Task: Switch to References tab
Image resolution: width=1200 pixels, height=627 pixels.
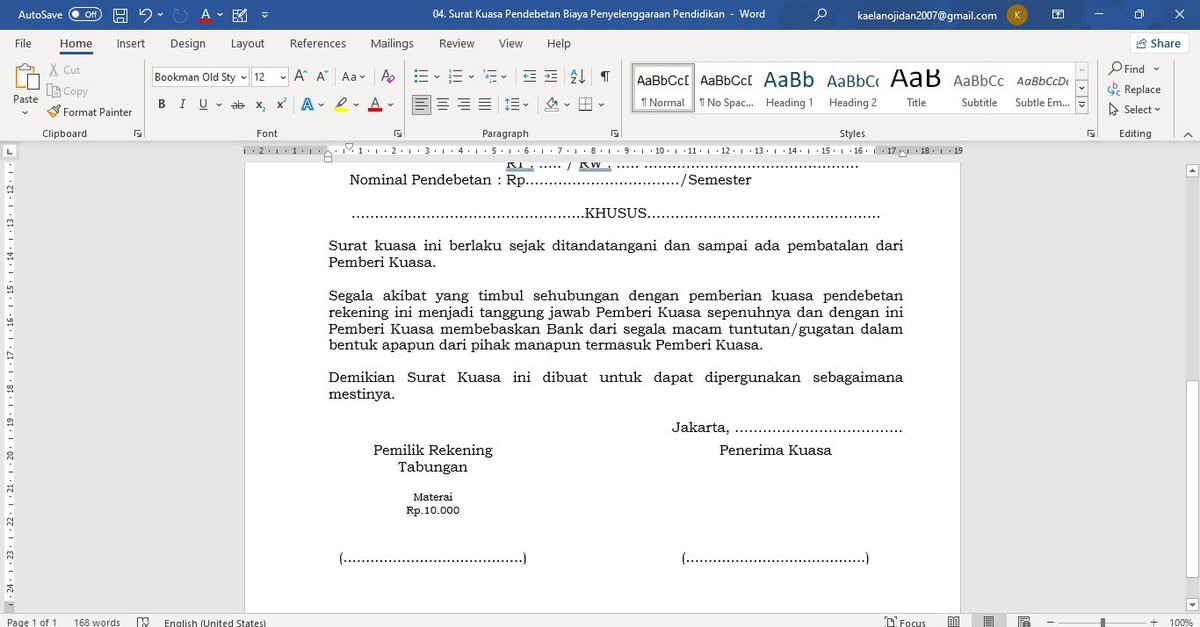Action: 318,43
